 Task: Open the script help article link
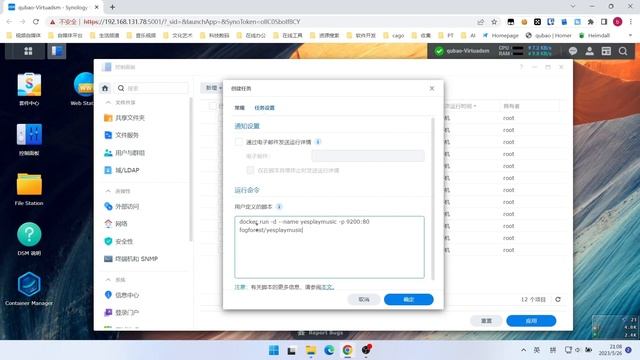328,287
